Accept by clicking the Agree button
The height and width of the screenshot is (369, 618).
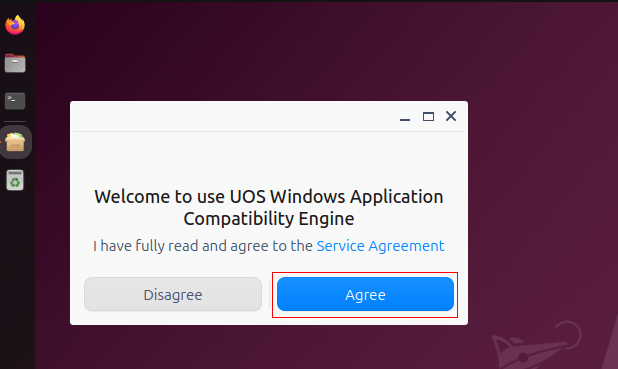pyautogui.click(x=365, y=294)
